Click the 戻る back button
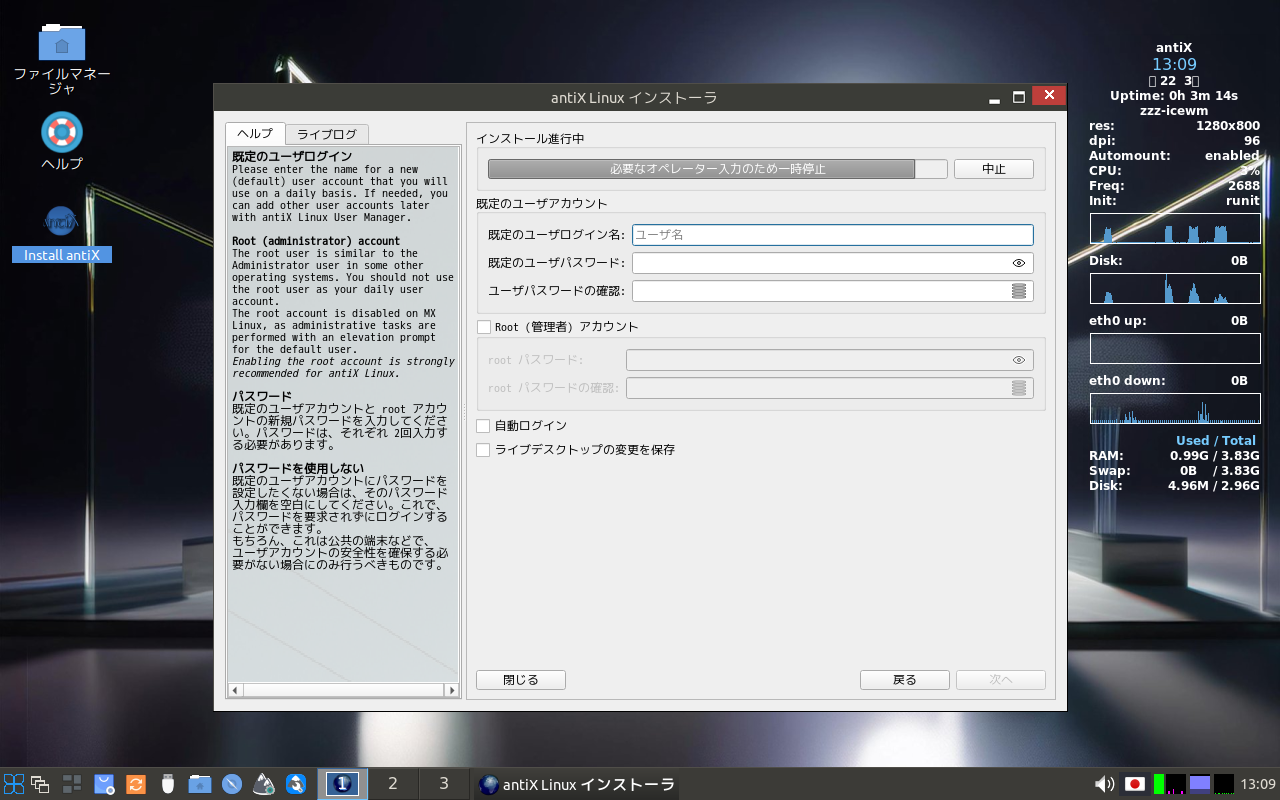Viewport: 1280px width, 800px height. 905,680
